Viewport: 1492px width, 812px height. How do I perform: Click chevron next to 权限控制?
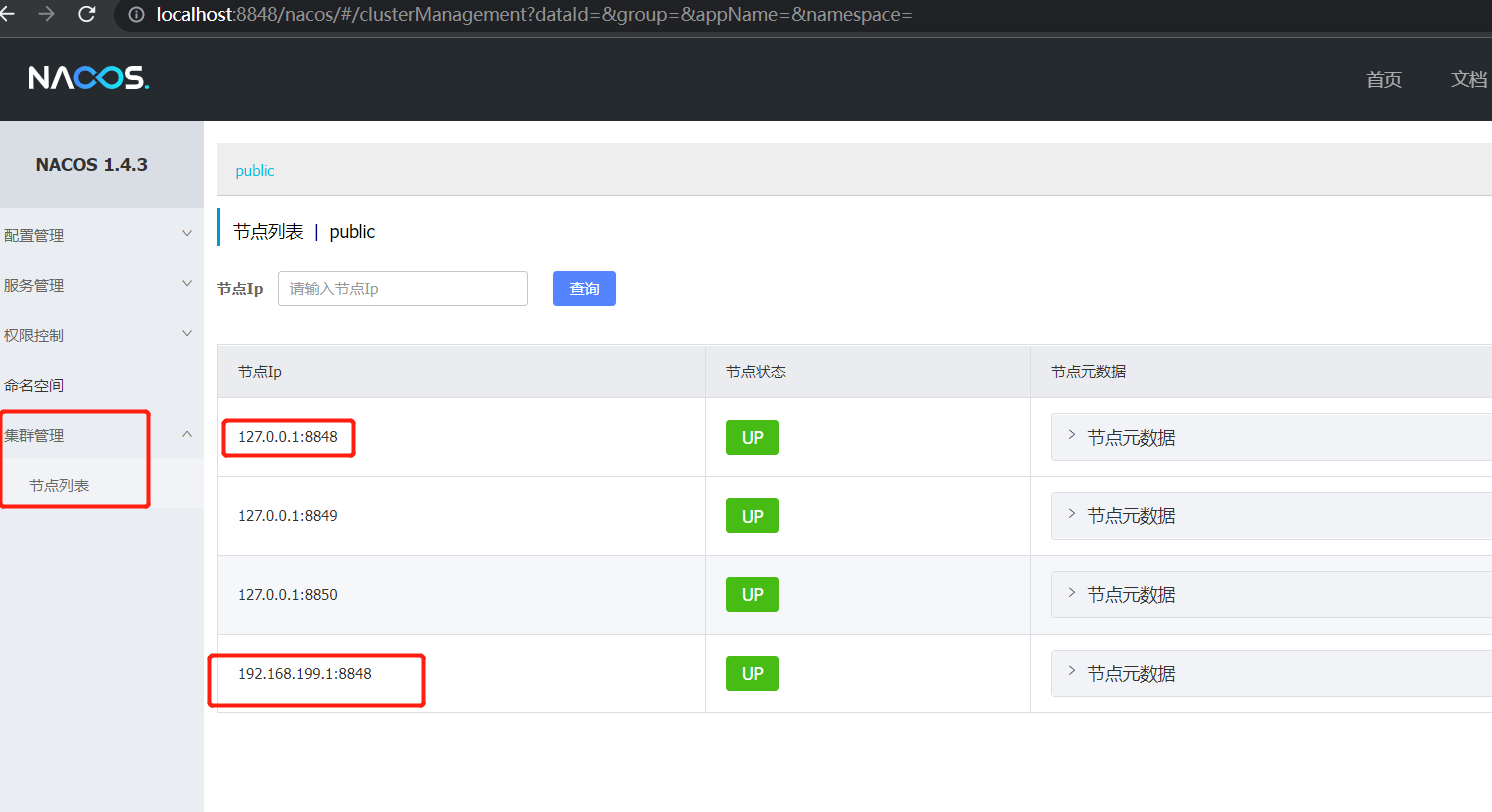coord(187,333)
